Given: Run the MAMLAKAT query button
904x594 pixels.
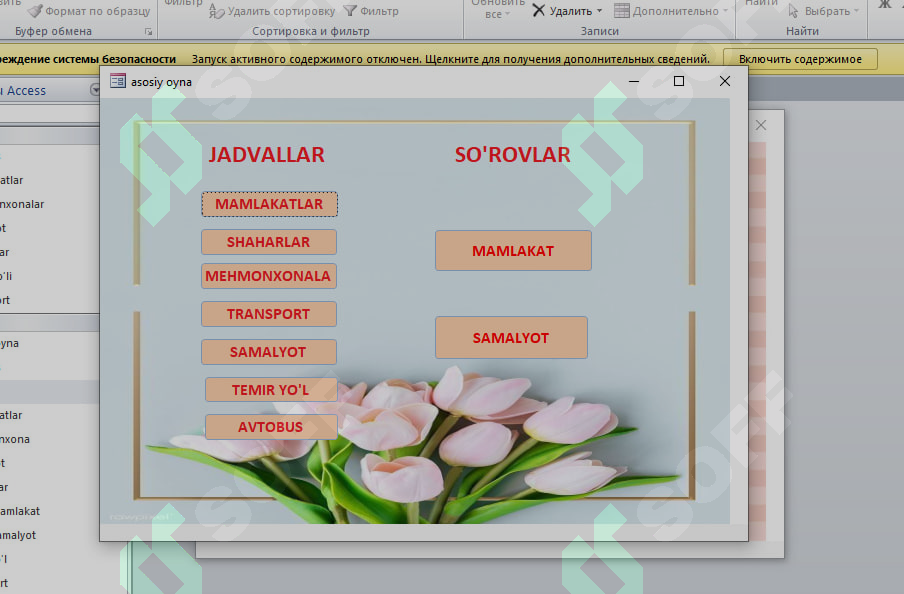Looking at the screenshot, I should click(x=513, y=251).
